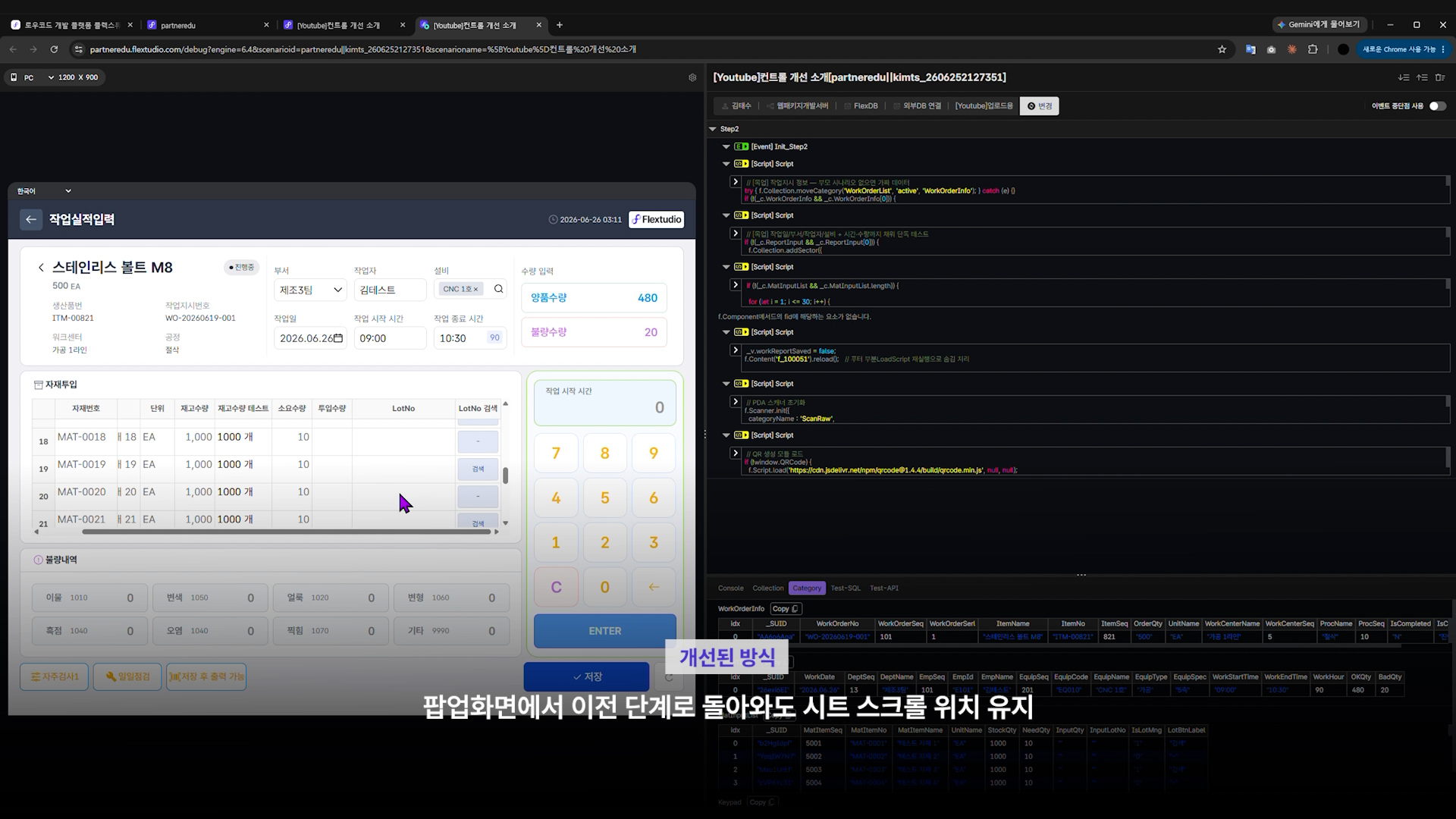Click the 작업 시작 시간 field showing 09:00
Screen dimensions: 1456x819
[390, 338]
